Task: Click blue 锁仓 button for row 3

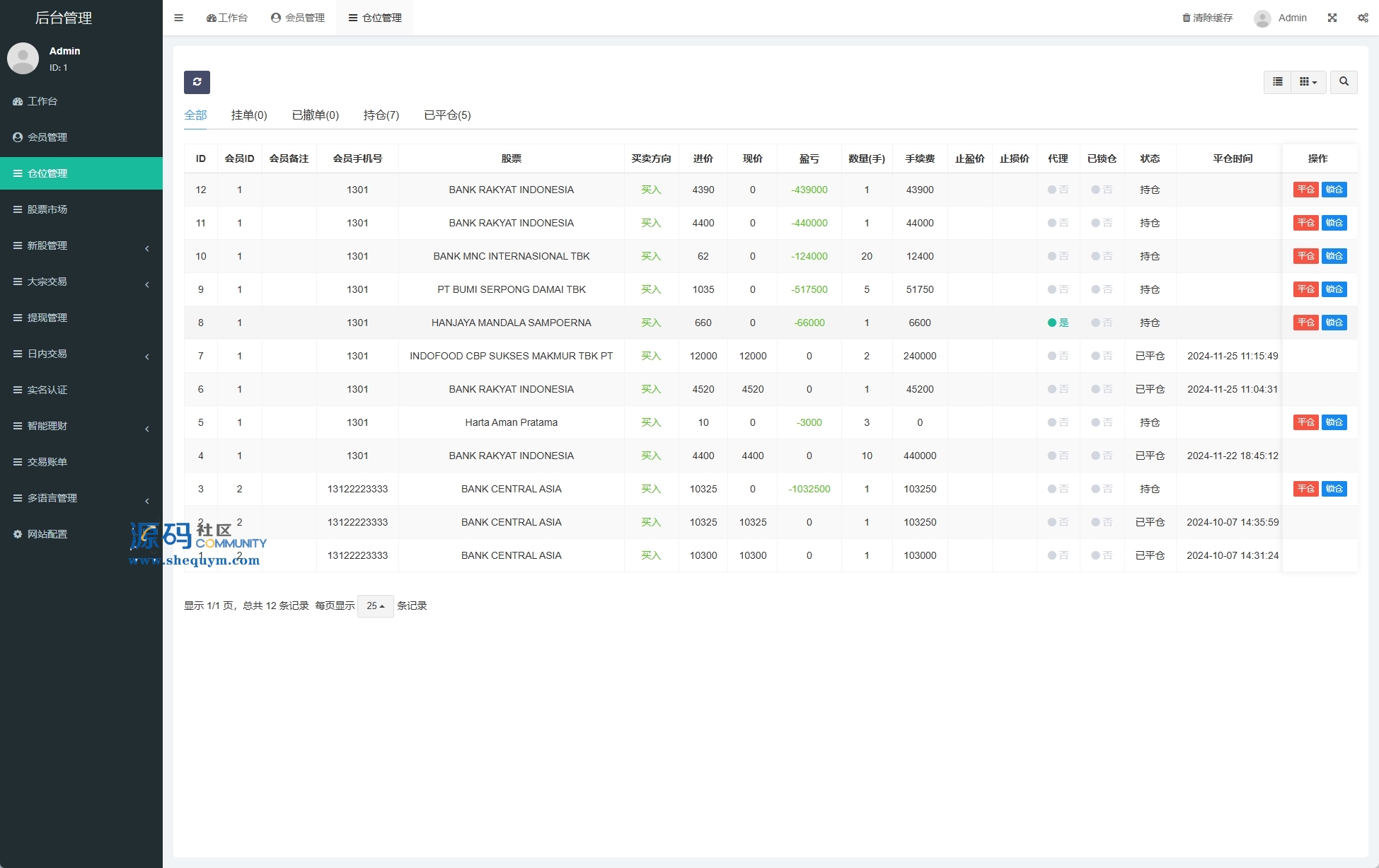Action: 1334,489
